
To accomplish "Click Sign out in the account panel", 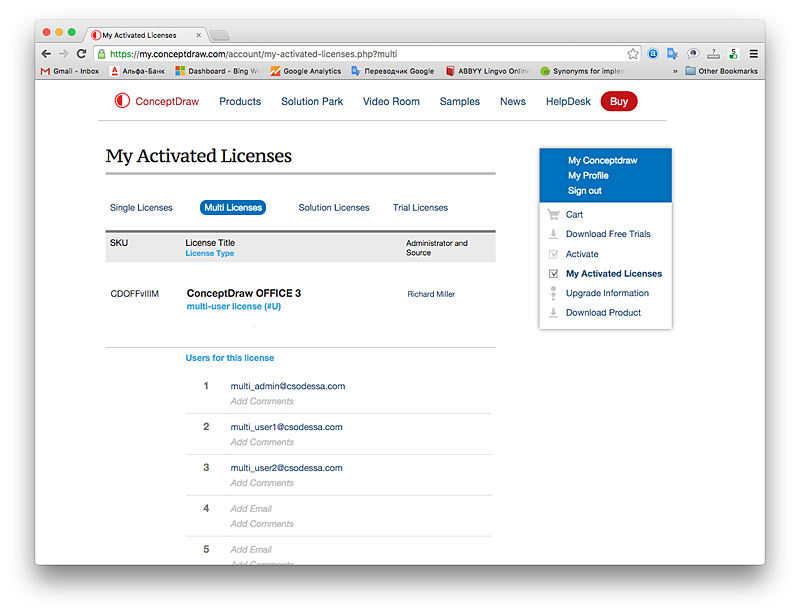I will [585, 191].
